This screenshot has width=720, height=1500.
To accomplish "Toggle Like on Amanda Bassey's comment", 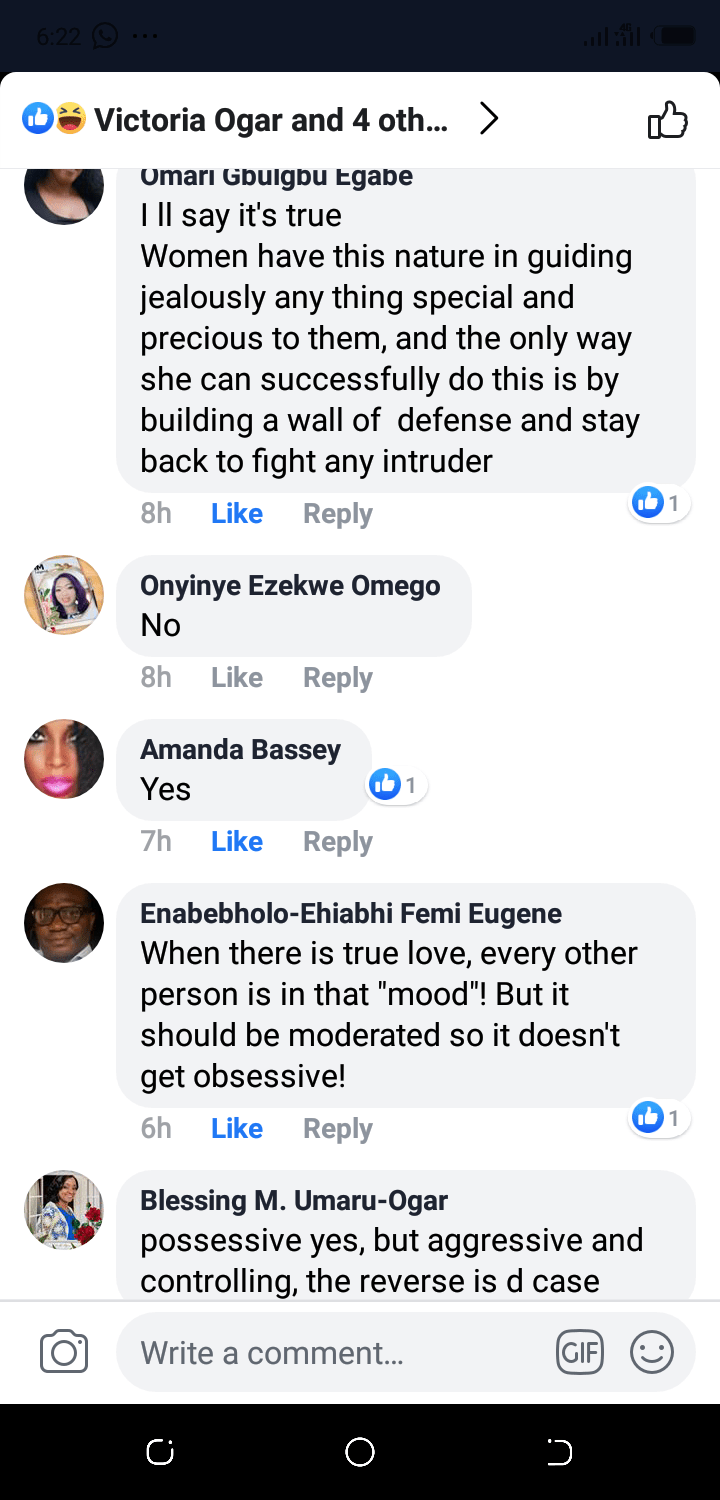I will [x=237, y=841].
